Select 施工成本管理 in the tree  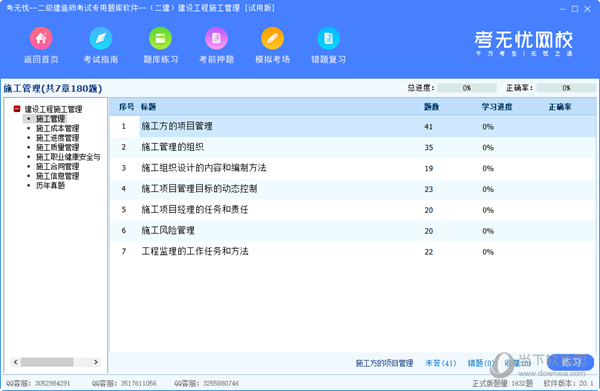click(x=57, y=128)
